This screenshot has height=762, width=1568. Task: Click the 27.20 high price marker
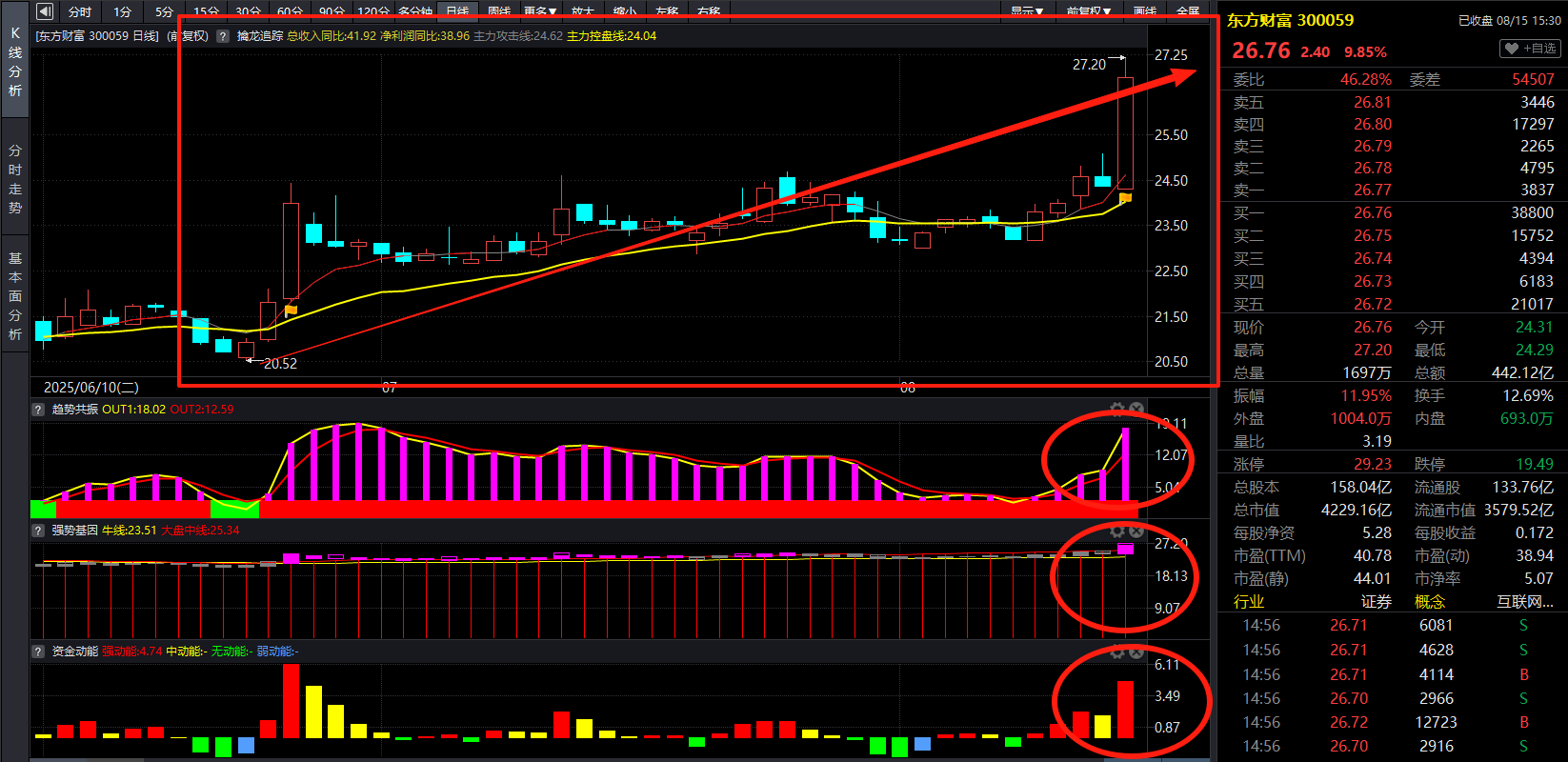click(1089, 65)
